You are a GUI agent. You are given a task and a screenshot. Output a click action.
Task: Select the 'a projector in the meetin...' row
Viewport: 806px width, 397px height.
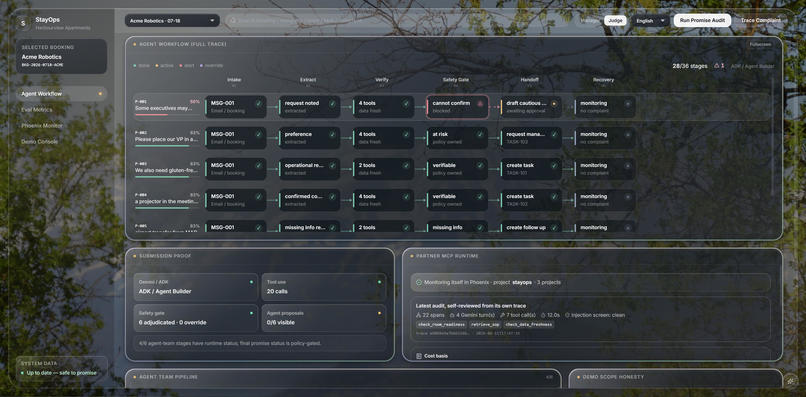coord(167,200)
